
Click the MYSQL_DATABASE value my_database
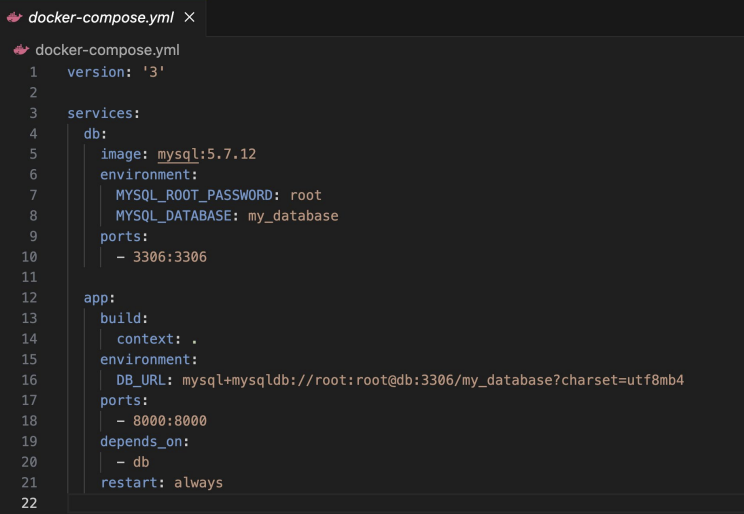click(293, 216)
